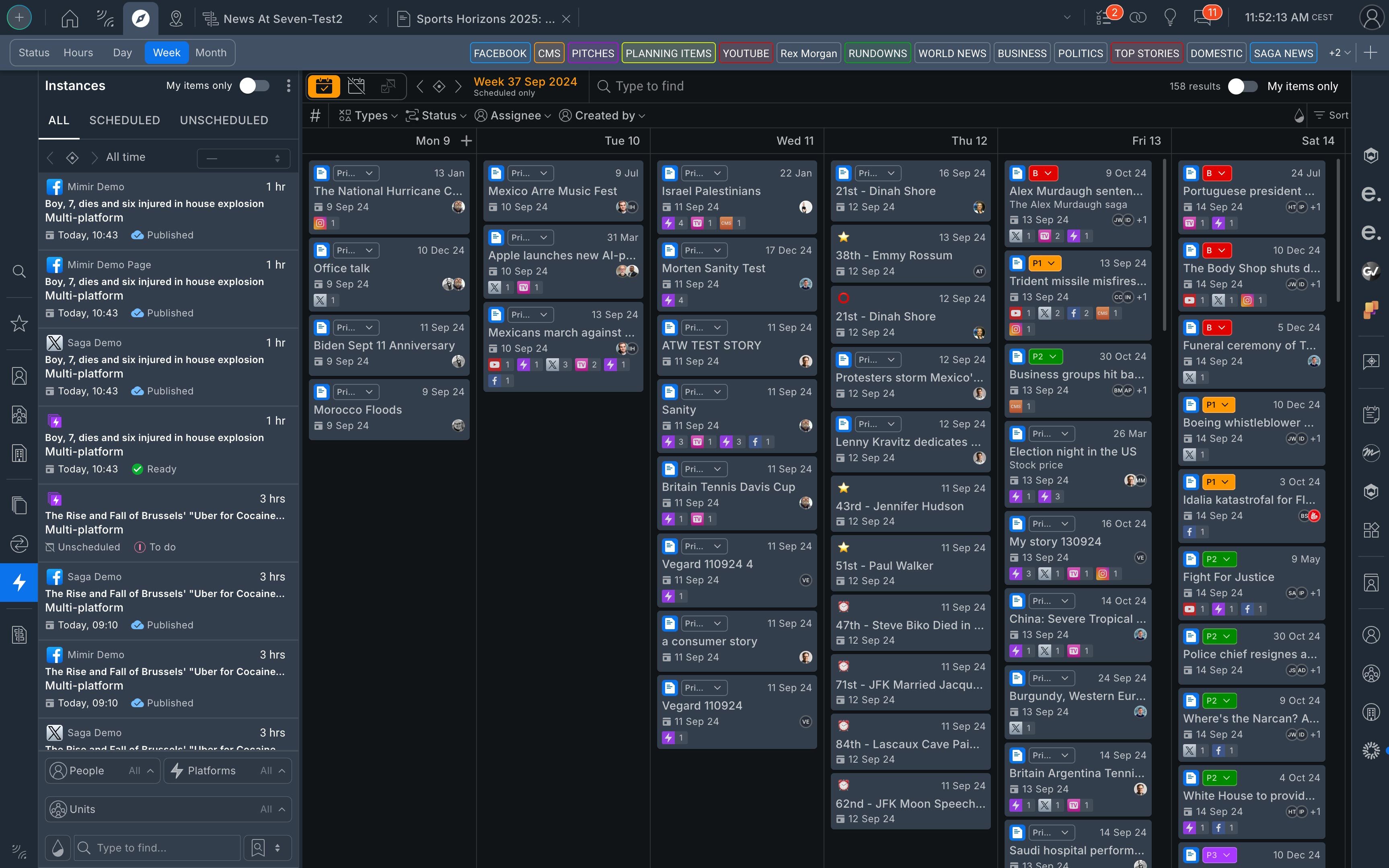
Task: Enable the My items only toggle in Instances panel
Action: pyautogui.click(x=255, y=85)
